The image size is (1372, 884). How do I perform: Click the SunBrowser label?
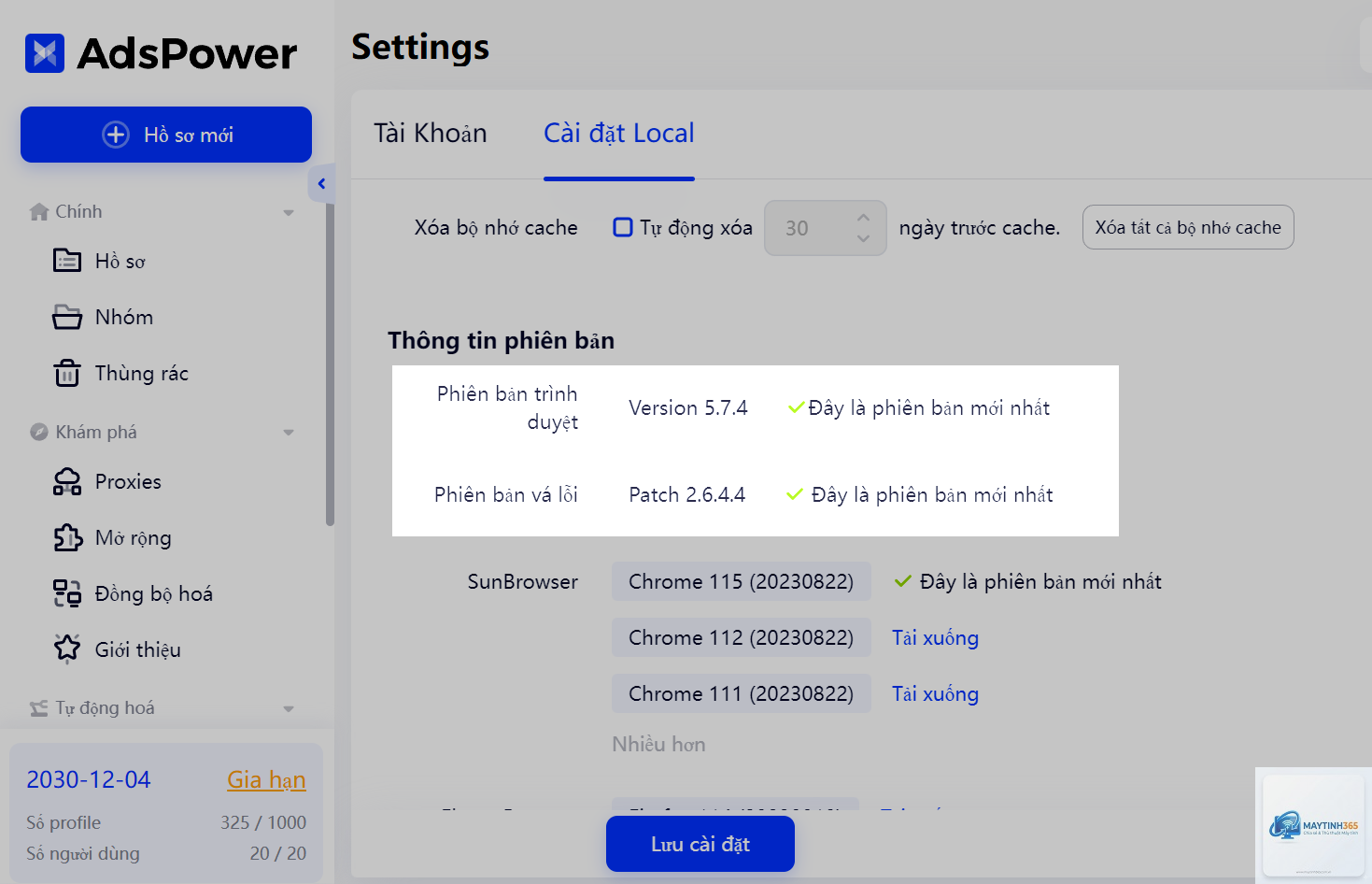click(x=523, y=582)
